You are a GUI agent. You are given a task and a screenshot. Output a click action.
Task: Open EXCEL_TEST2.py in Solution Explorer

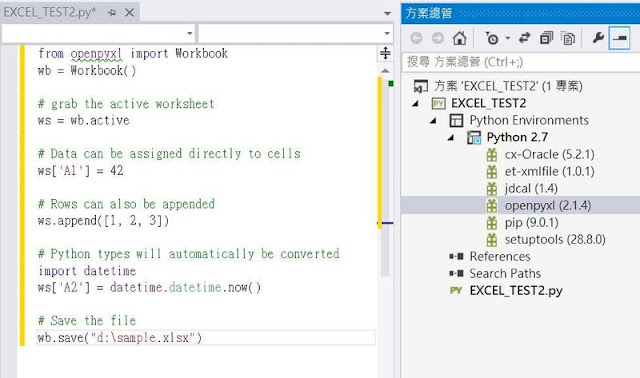(516, 291)
